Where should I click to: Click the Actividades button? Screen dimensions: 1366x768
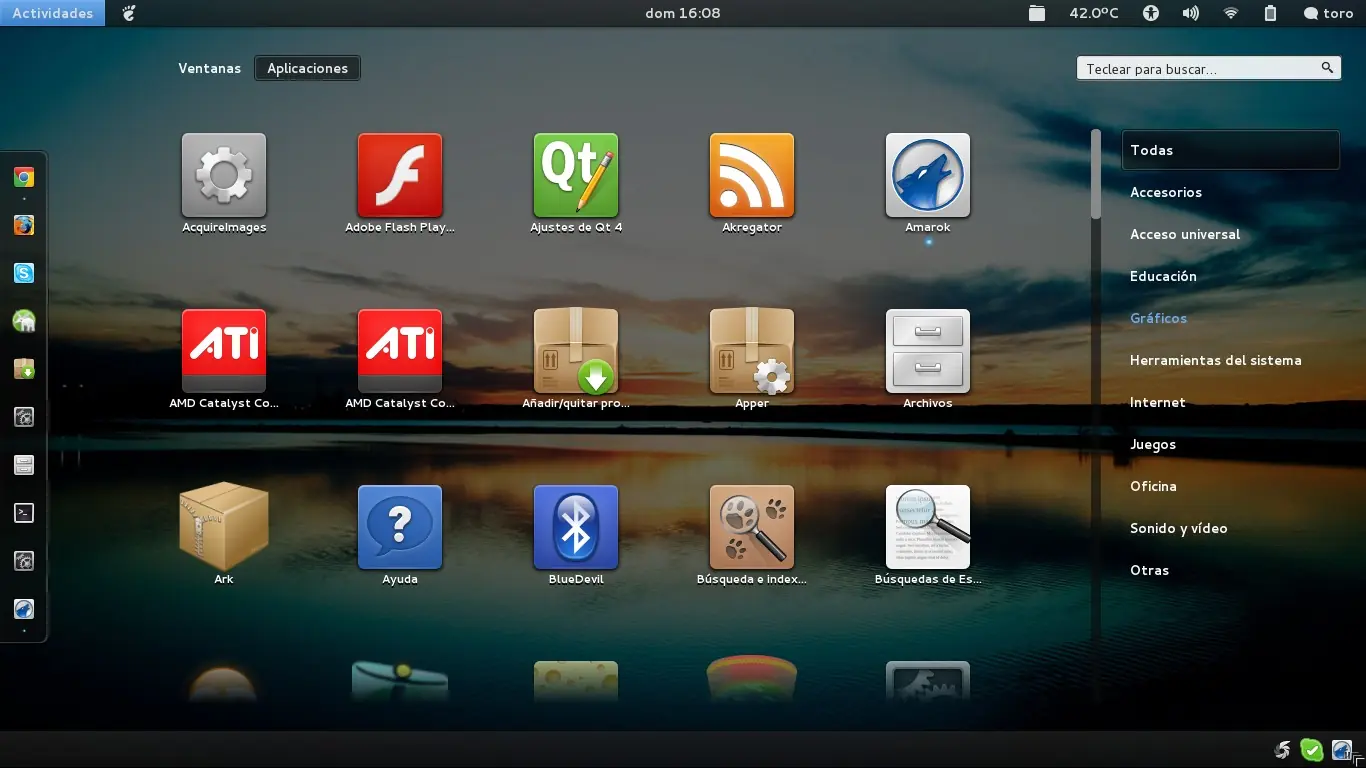click(x=52, y=13)
